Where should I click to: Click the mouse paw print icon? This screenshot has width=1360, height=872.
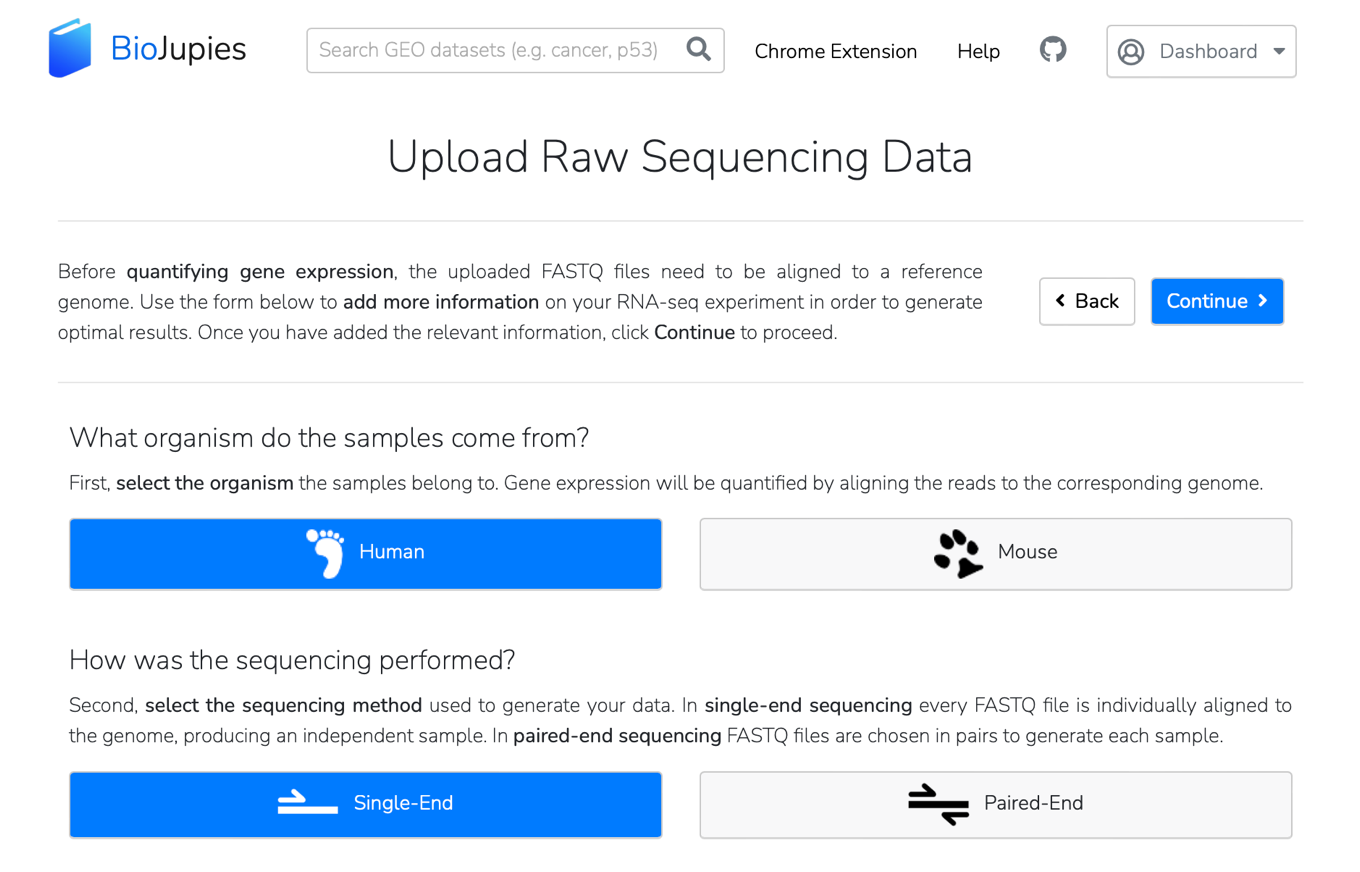point(957,553)
